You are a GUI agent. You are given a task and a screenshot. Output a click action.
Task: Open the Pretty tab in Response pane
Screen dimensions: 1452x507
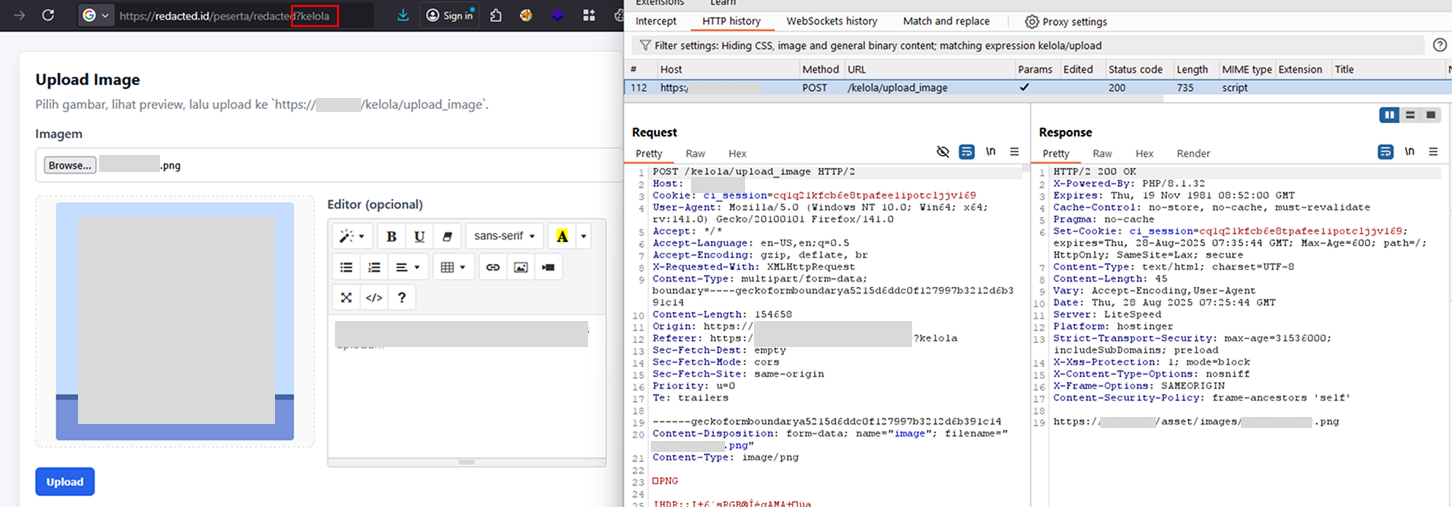(1056, 153)
